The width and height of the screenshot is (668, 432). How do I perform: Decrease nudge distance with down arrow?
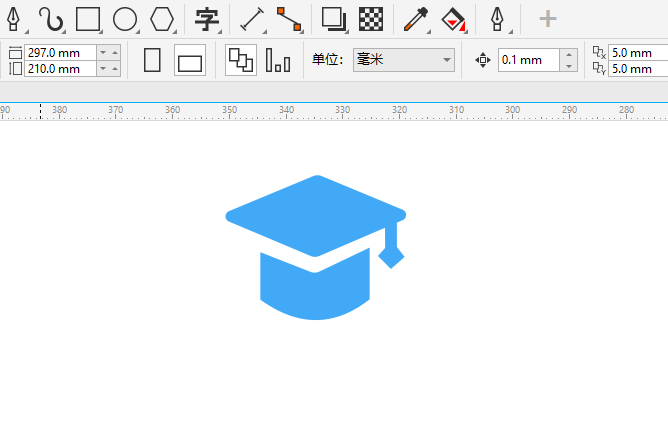point(569,66)
